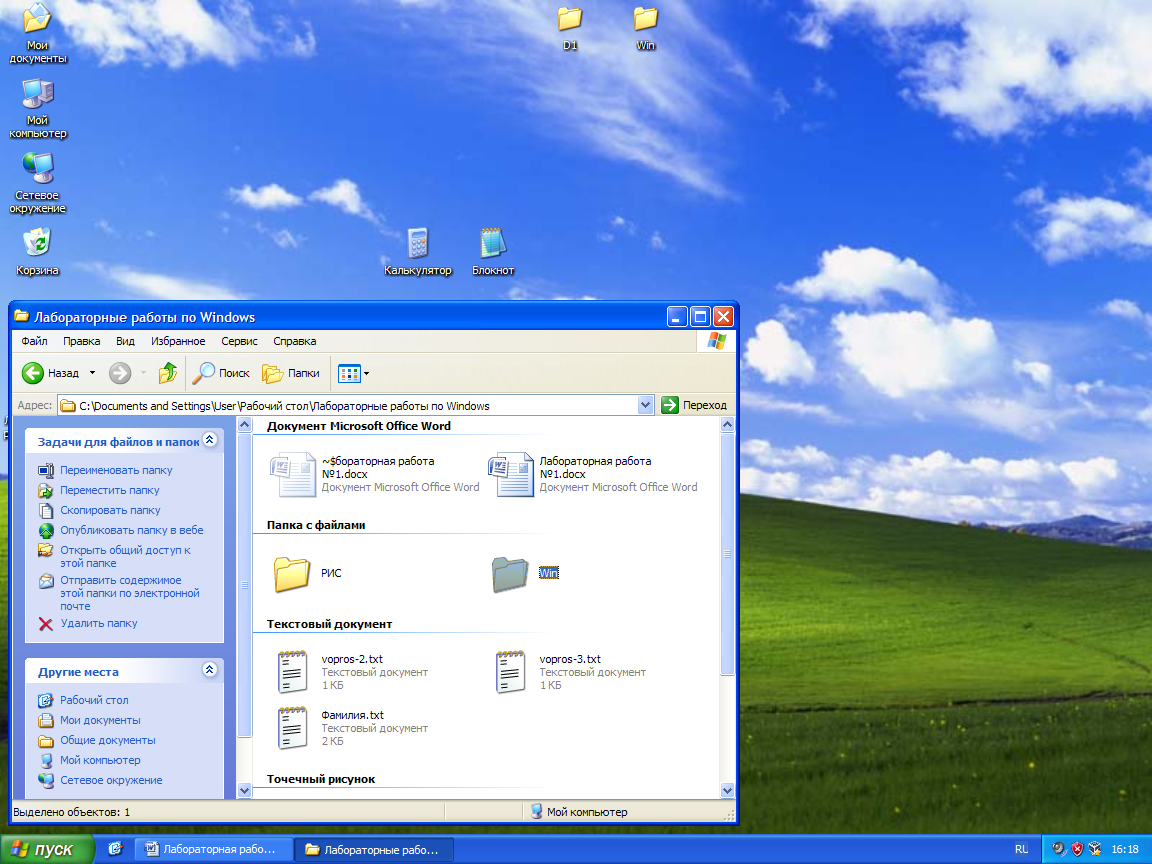Select Фамилия.txt file
The image size is (1152, 864).
(x=352, y=727)
